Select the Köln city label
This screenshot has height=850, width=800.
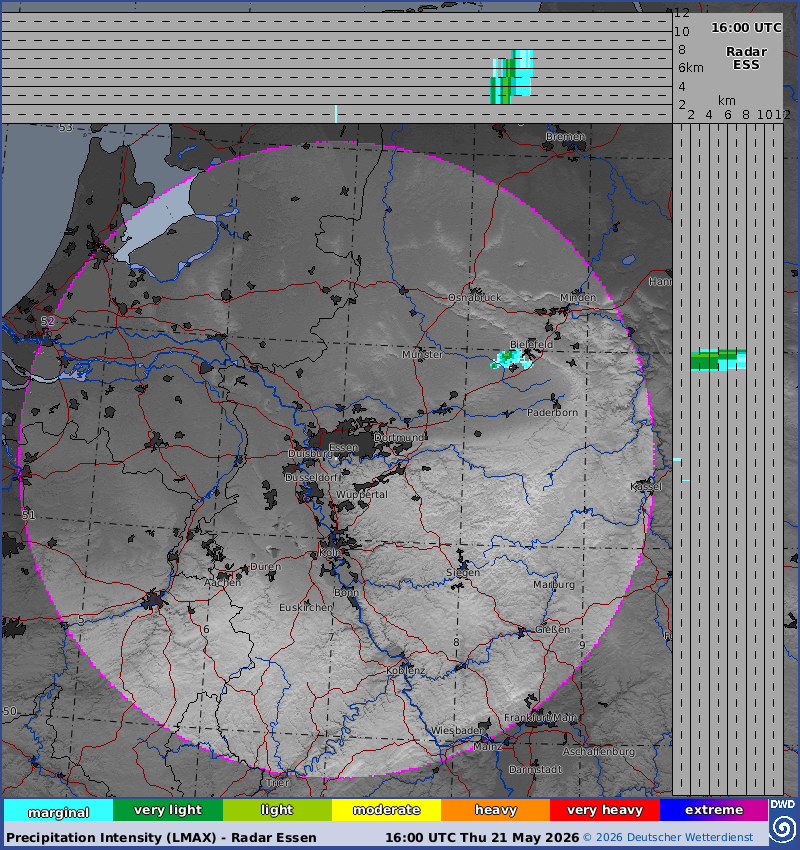[330, 552]
